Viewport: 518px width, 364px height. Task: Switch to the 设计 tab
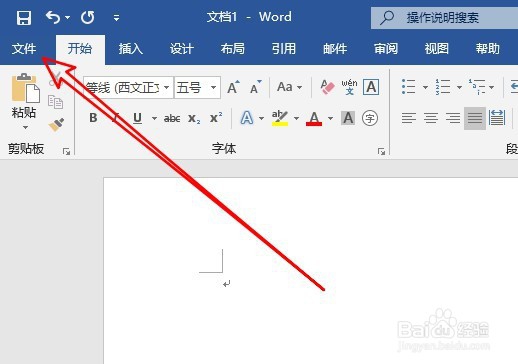182,49
